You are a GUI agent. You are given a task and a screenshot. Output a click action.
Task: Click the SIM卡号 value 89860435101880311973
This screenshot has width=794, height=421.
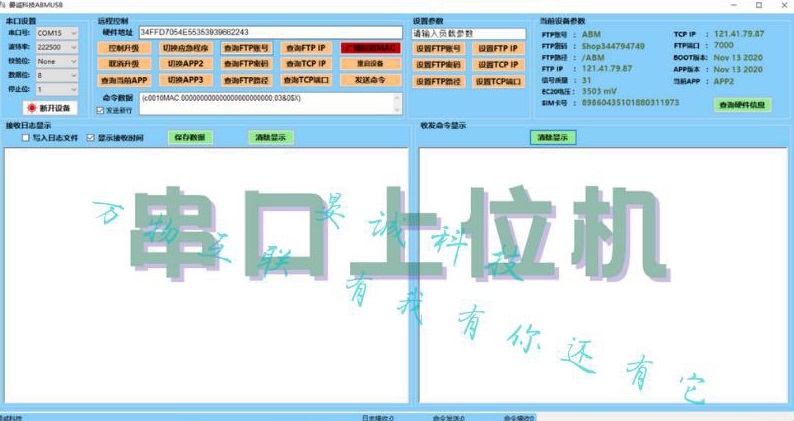630,102
